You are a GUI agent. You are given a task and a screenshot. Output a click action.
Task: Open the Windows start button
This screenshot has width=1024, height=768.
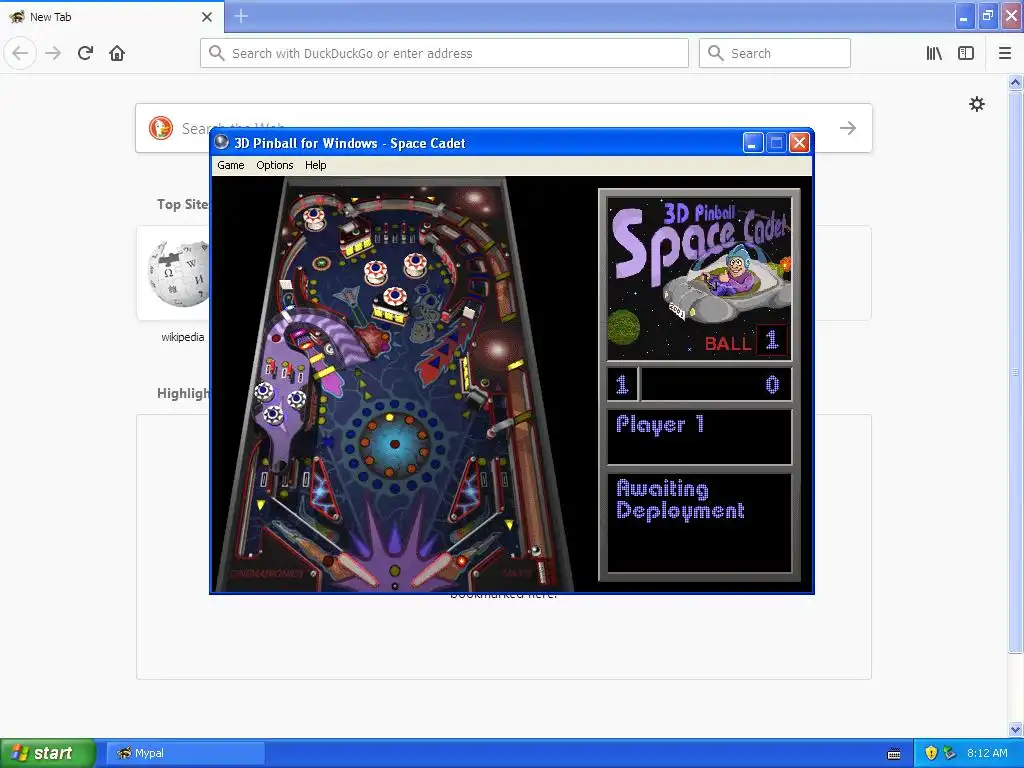pyautogui.click(x=48, y=753)
